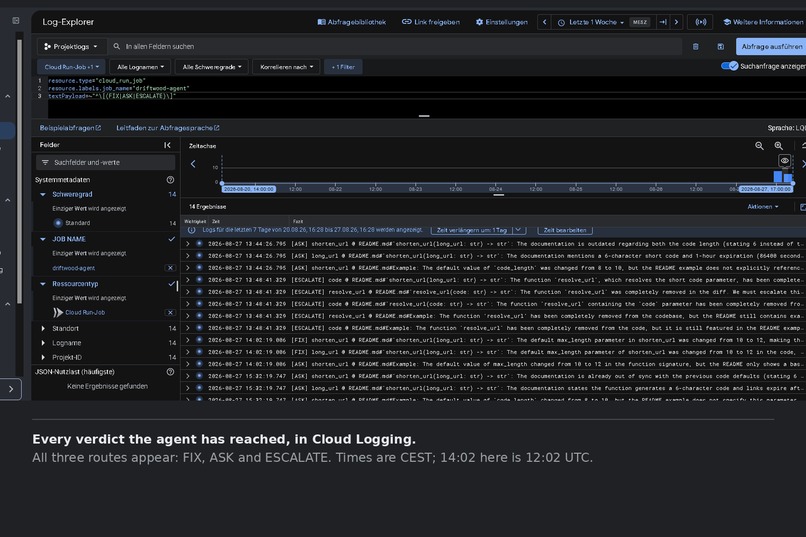The height and width of the screenshot is (537, 806).
Task: Collapse the Ressourcentyp field group
Action: (43, 284)
